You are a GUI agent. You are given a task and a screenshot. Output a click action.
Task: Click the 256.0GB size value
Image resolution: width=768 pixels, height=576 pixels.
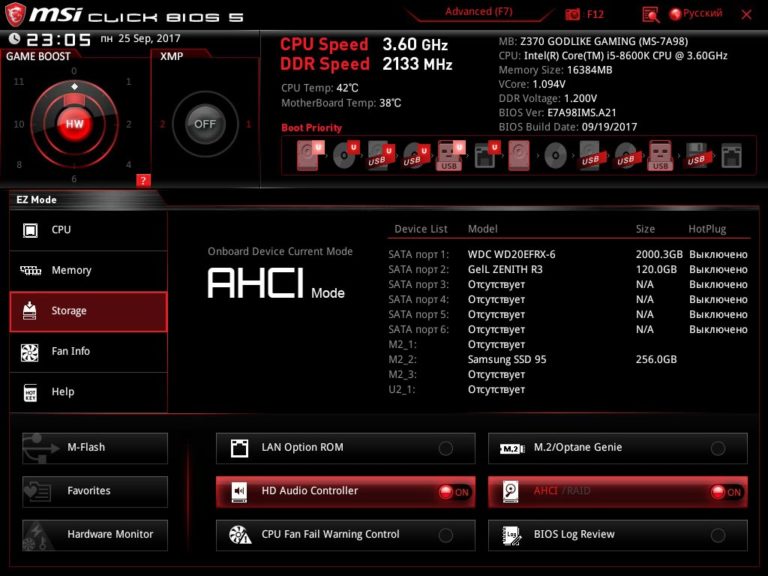(656, 360)
